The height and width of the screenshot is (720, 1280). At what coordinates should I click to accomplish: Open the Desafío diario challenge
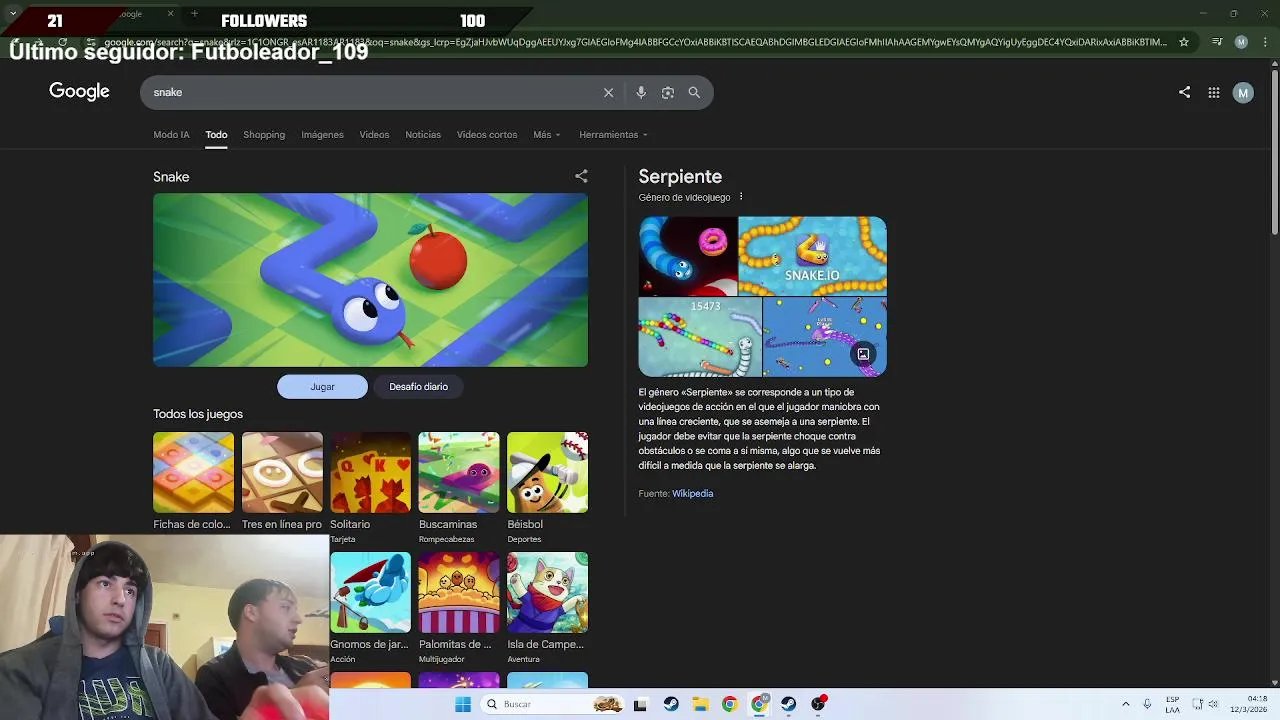click(418, 387)
